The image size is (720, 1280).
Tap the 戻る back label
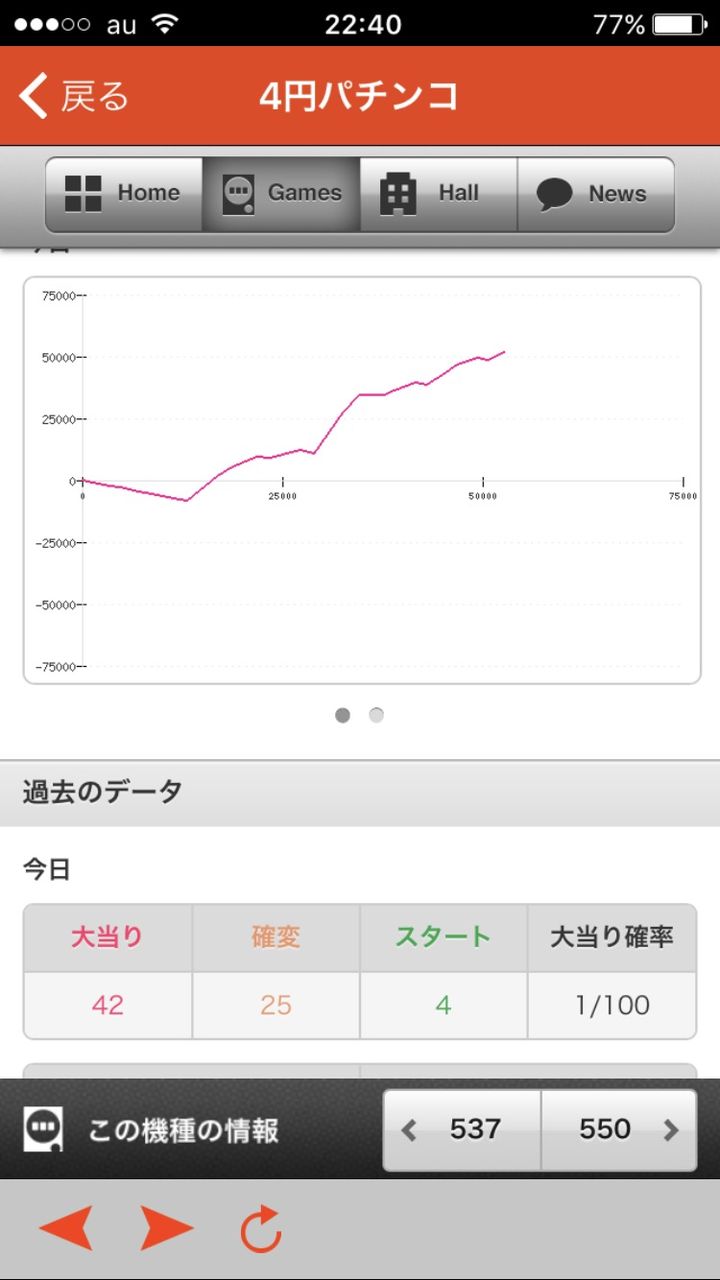click(x=95, y=96)
